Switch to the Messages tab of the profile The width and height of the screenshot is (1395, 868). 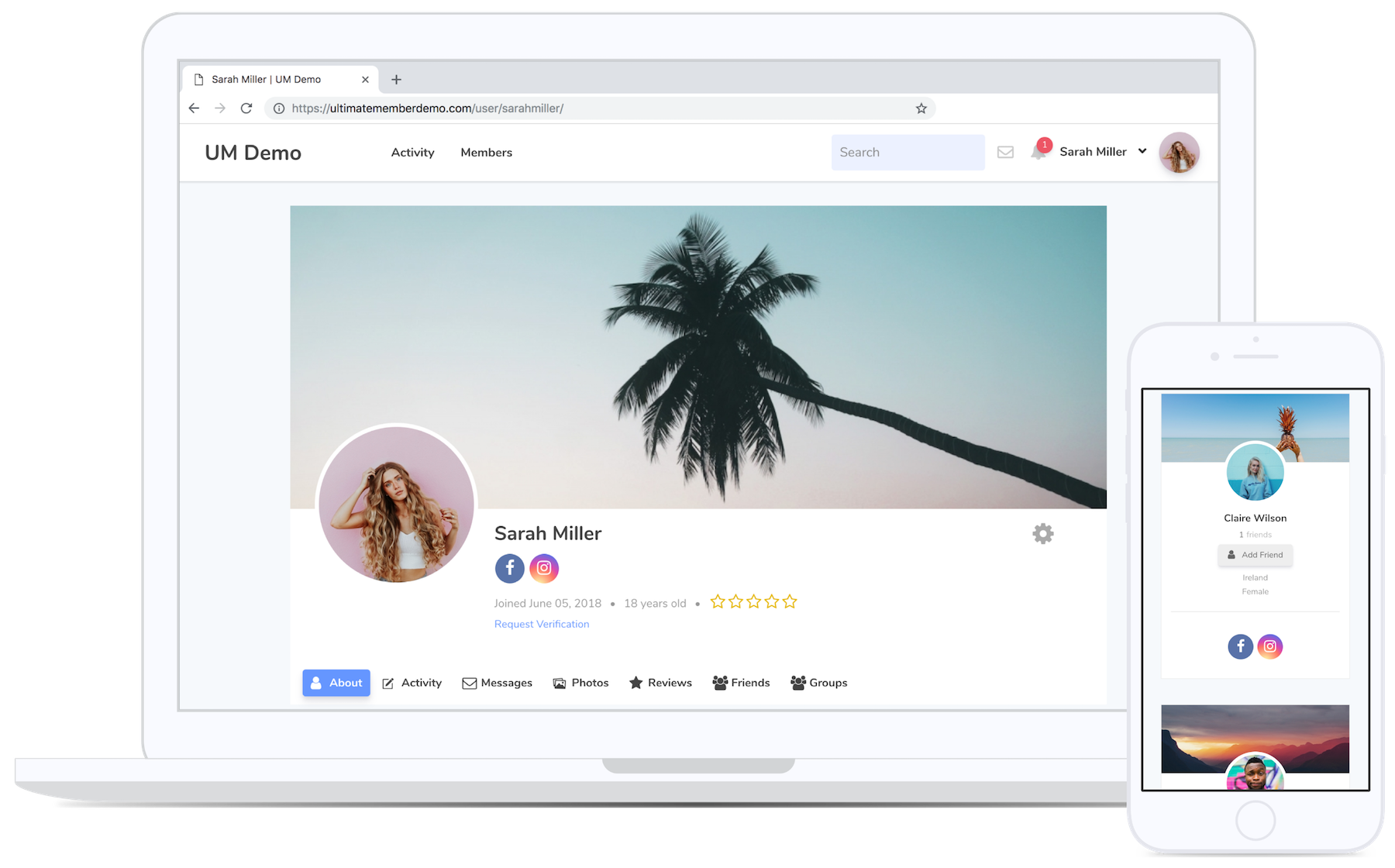[497, 683]
